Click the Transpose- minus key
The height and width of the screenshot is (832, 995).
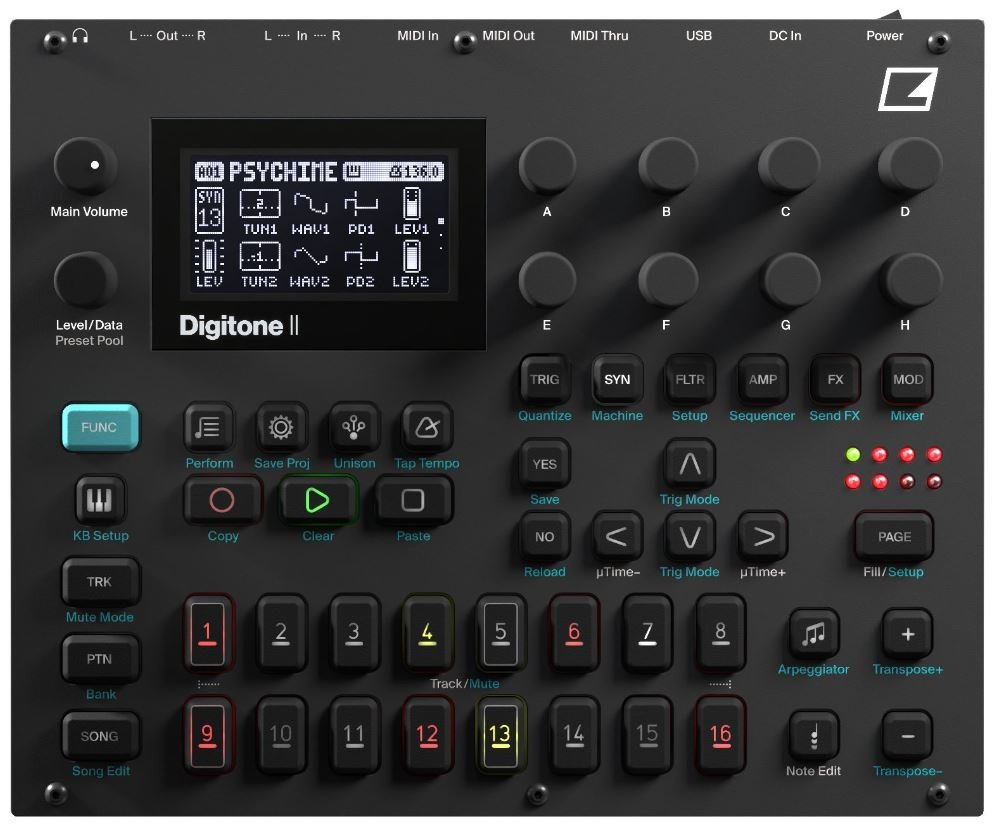click(907, 736)
